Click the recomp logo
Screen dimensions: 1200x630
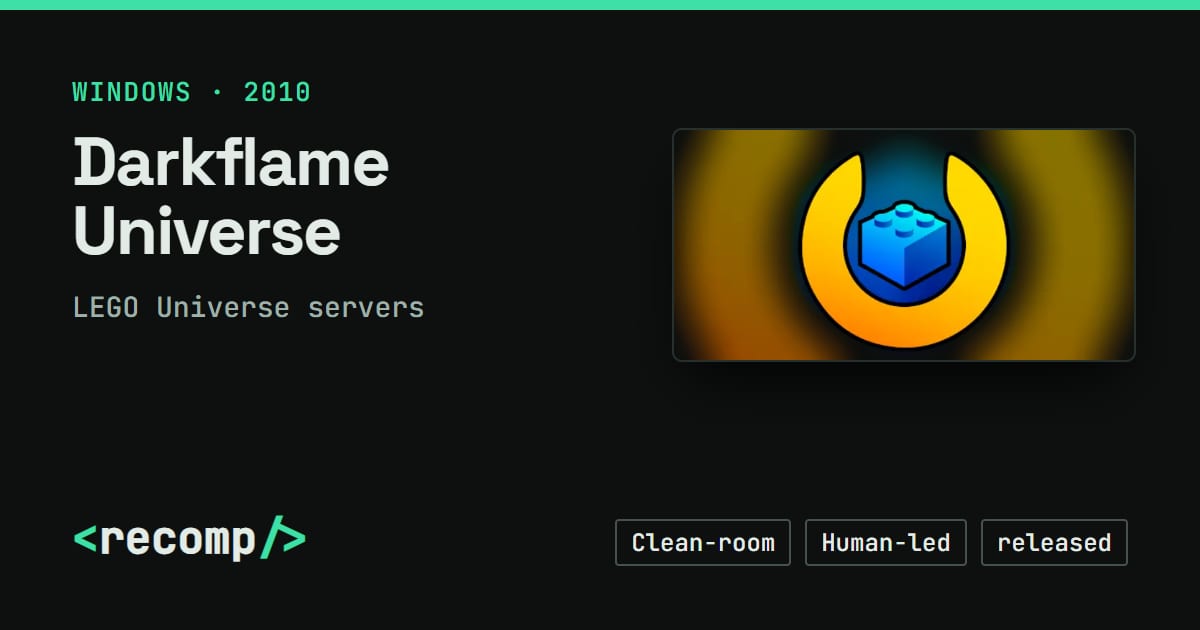[190, 540]
